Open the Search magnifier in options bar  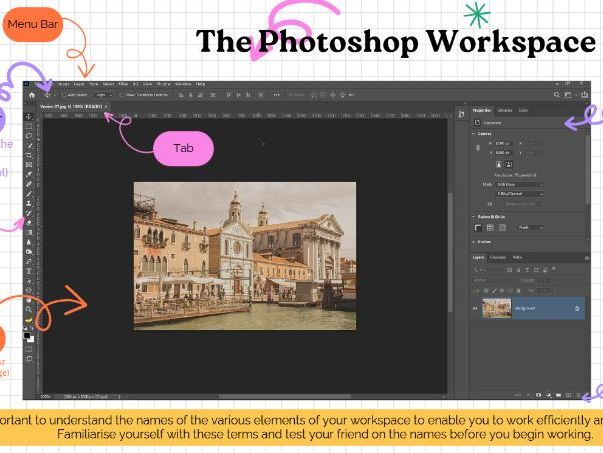coord(556,95)
